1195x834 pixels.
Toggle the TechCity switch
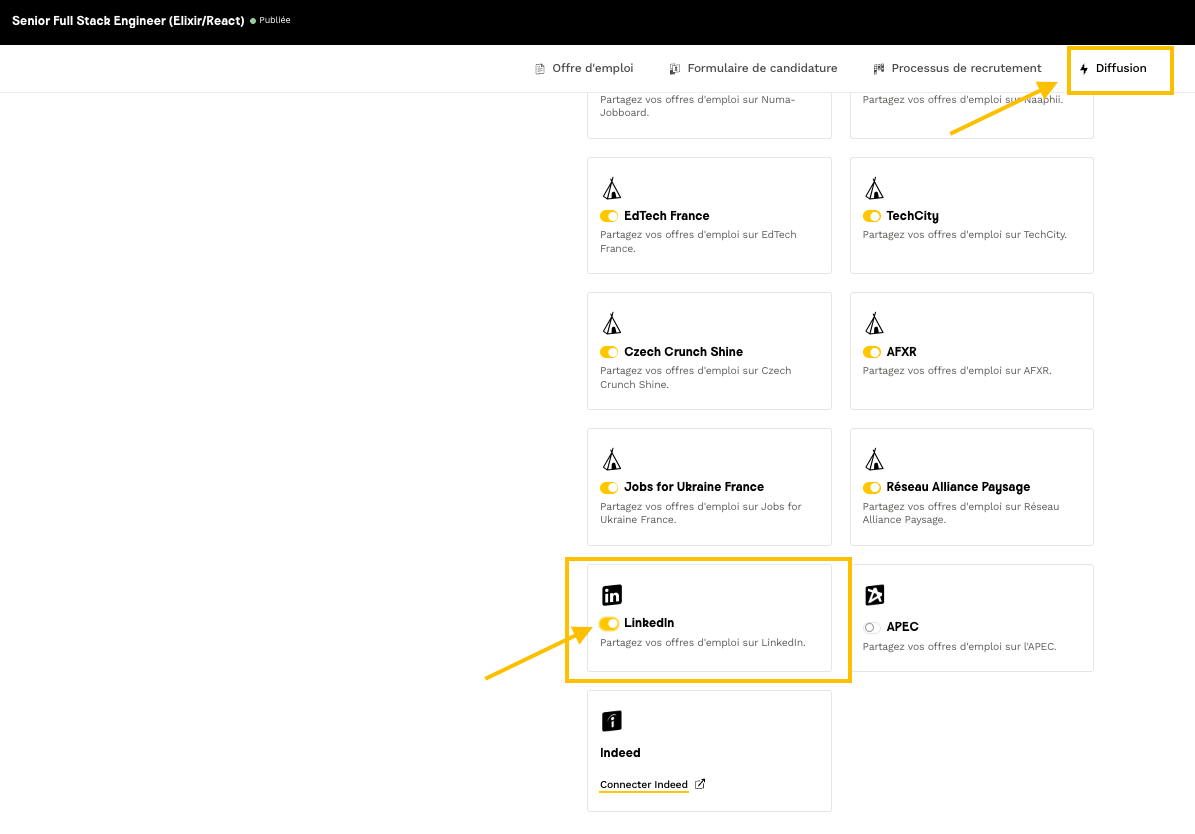tap(871, 217)
